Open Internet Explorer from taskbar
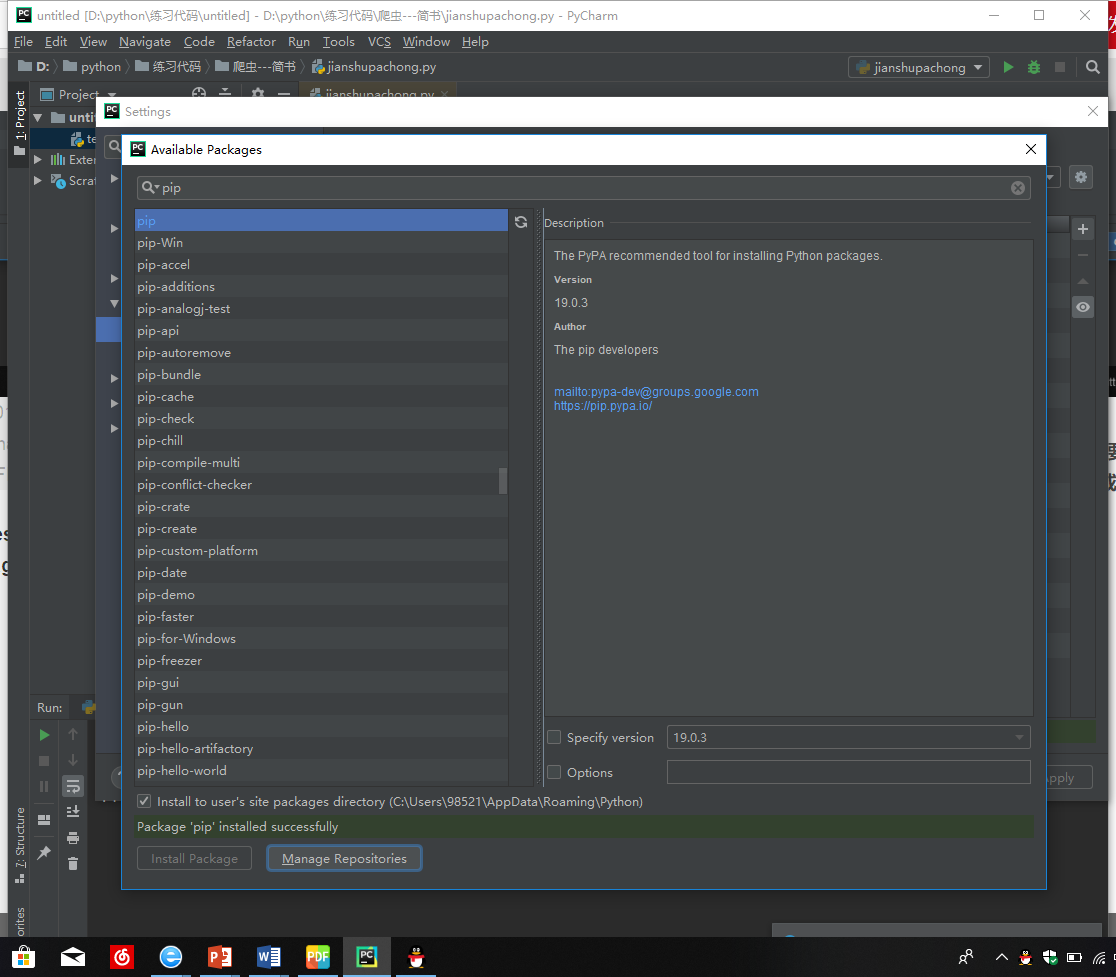The width and height of the screenshot is (1116, 977). click(171, 957)
